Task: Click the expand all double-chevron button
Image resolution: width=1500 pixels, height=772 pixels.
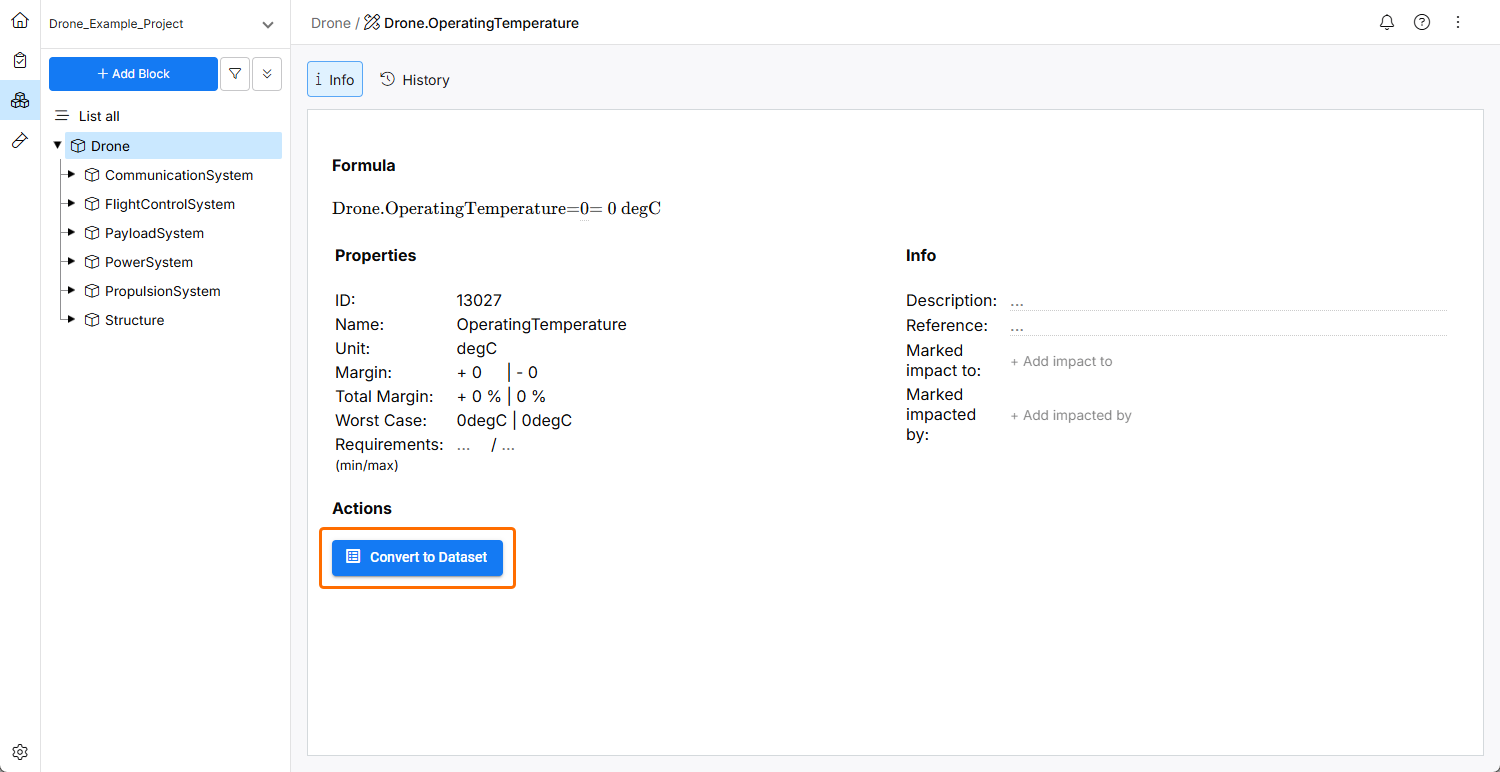Action: [x=267, y=74]
